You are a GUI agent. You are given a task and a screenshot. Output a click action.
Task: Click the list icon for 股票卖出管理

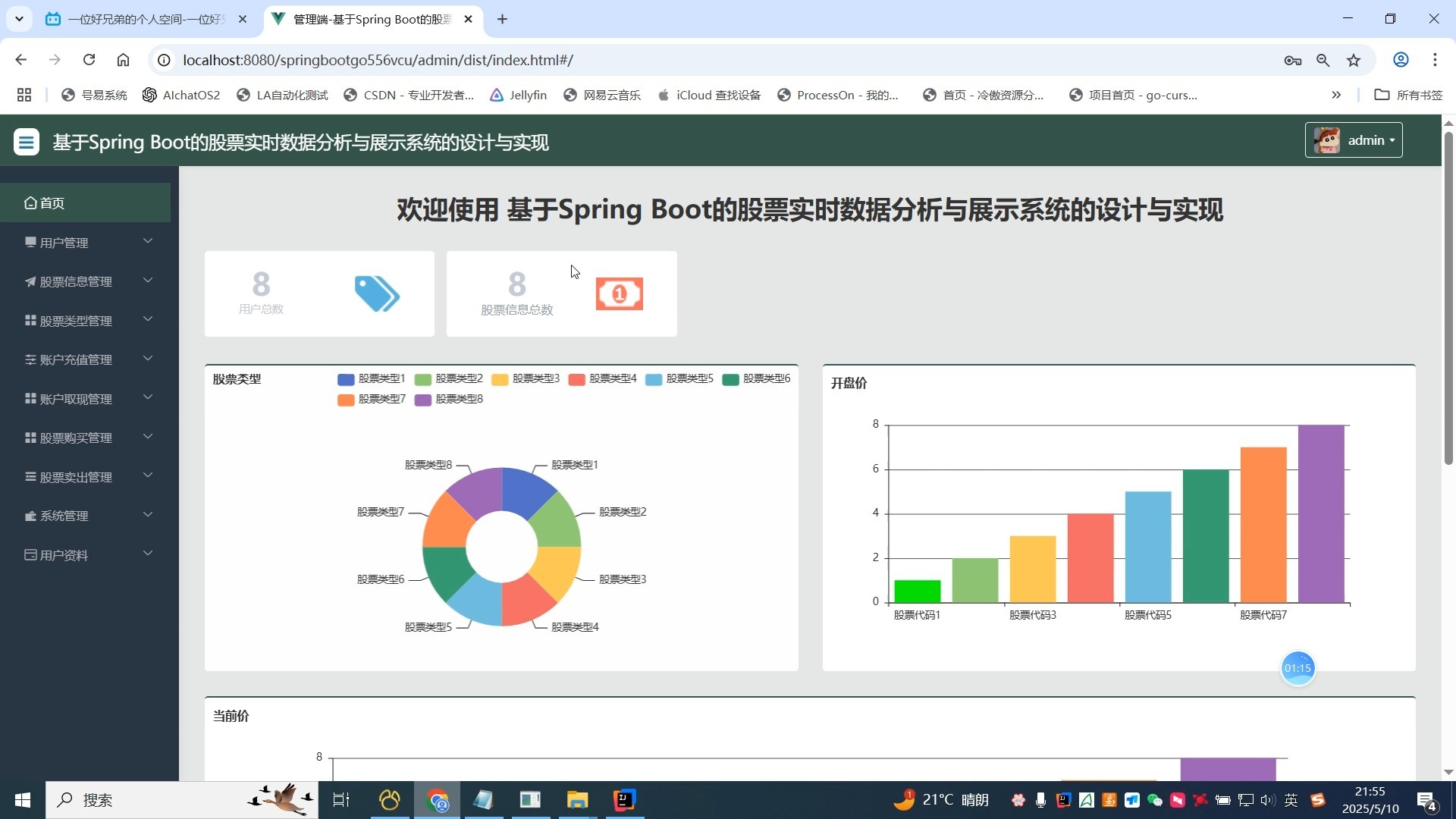30,477
